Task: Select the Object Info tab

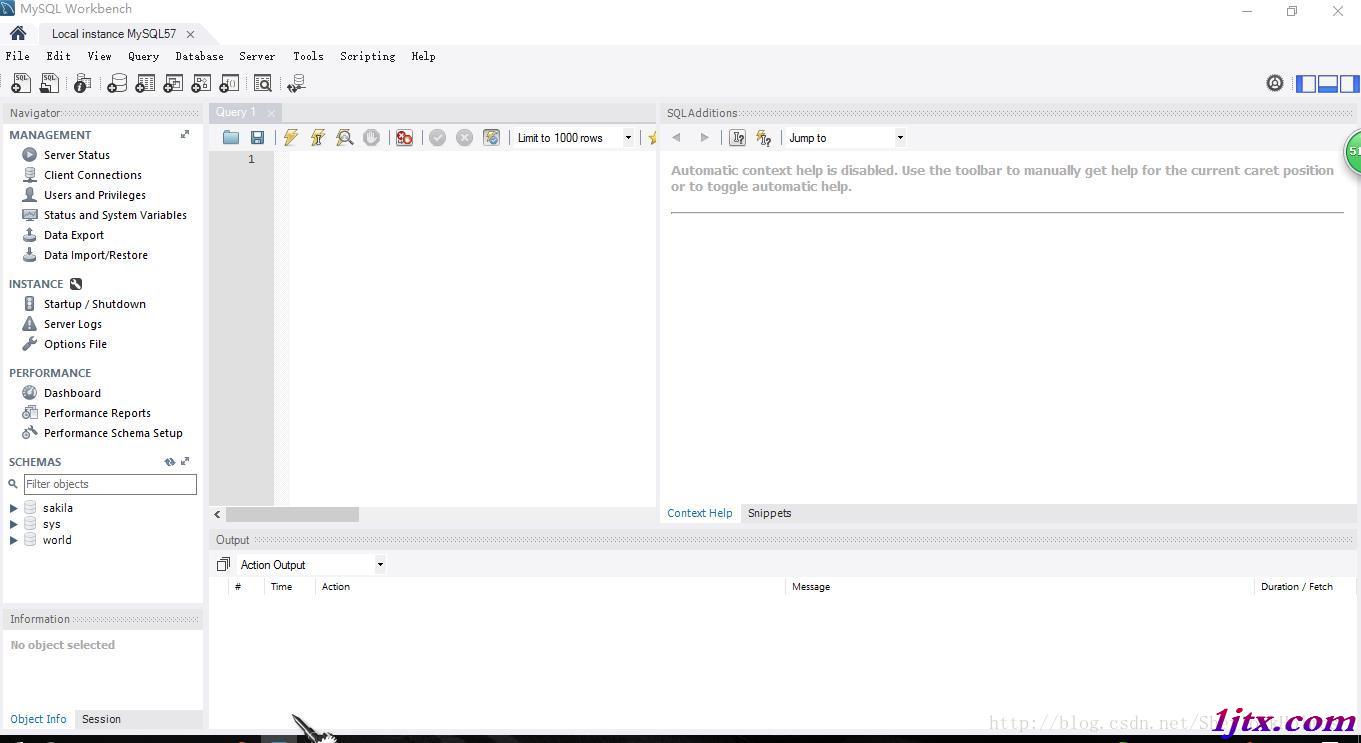Action: (x=38, y=719)
